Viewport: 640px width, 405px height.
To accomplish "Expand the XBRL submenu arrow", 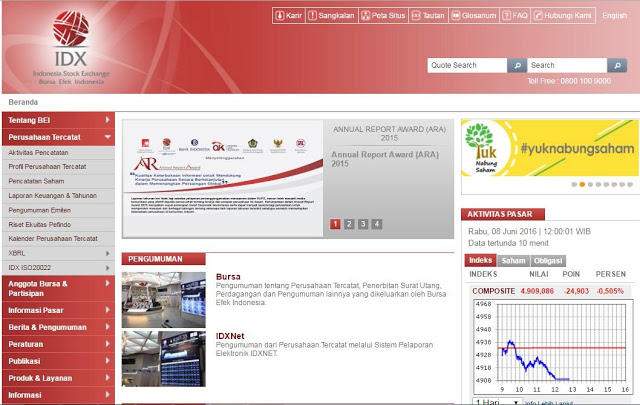I will (107, 253).
